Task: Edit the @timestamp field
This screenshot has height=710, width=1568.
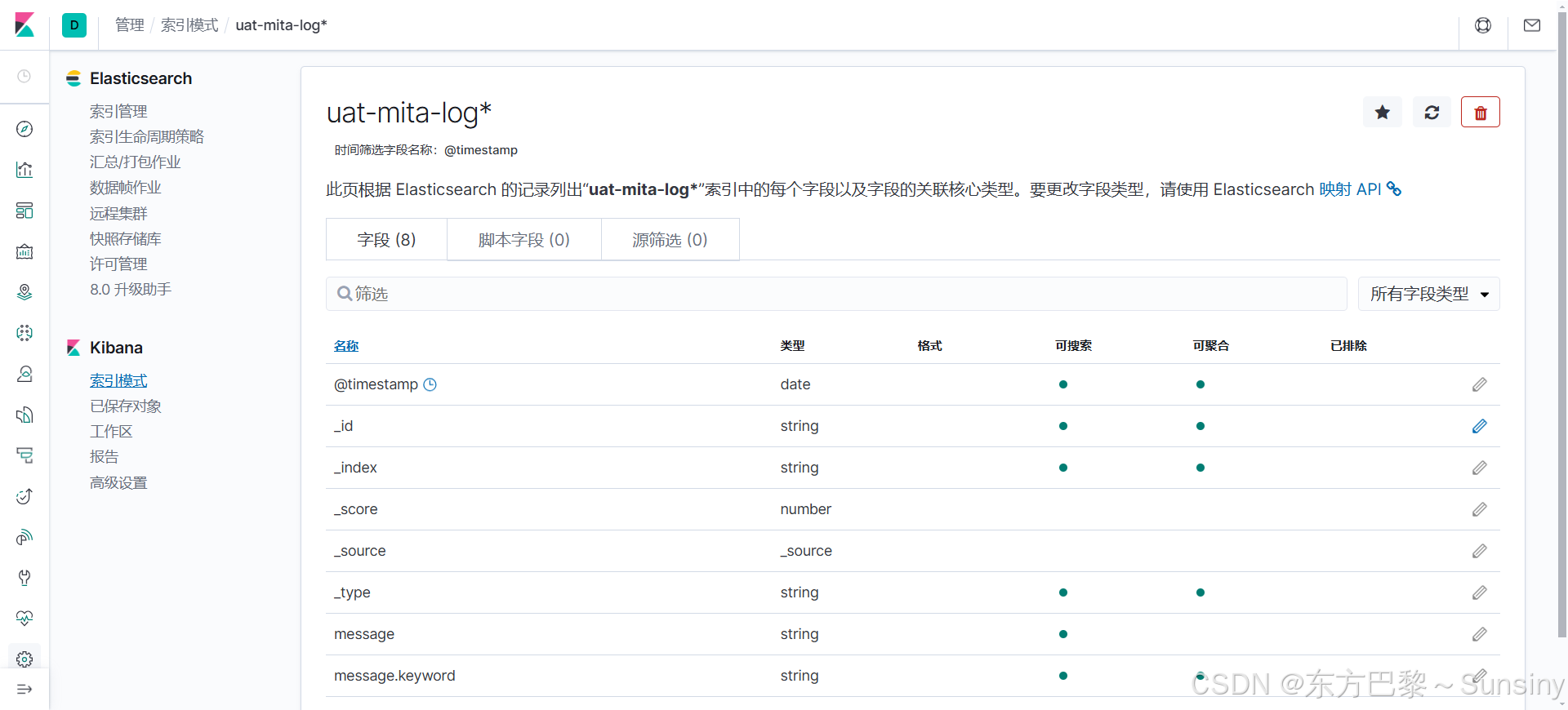Action: [x=1480, y=384]
